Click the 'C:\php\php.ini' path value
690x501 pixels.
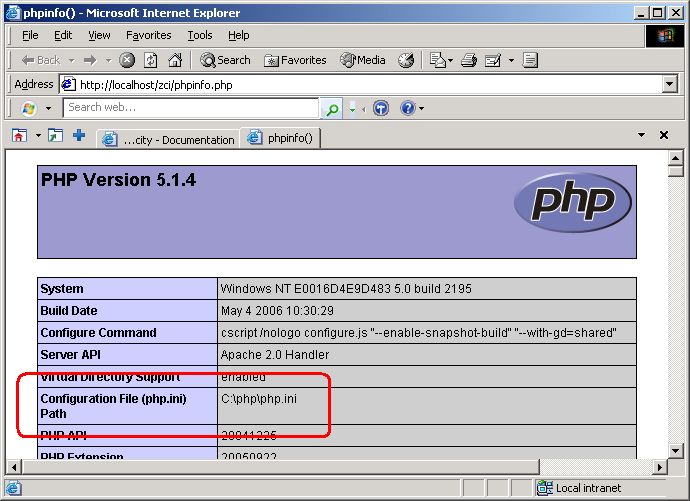(259, 399)
